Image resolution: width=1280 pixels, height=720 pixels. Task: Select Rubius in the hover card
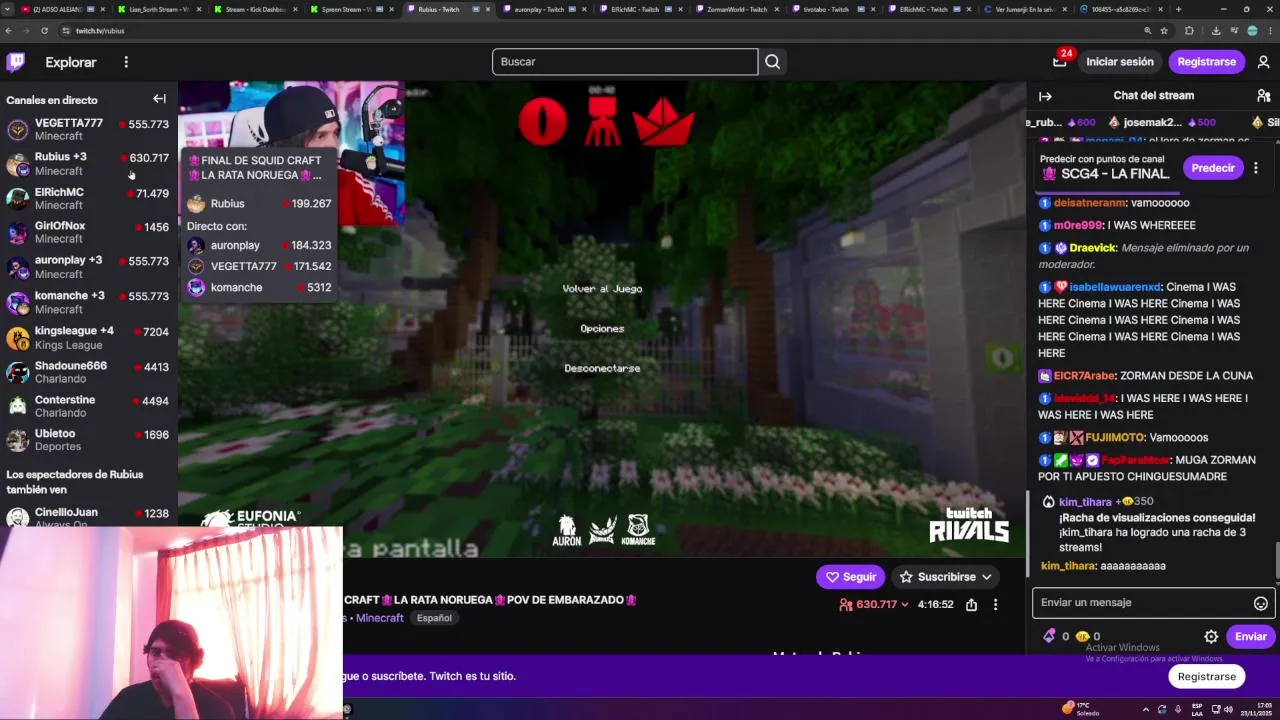click(258, 203)
